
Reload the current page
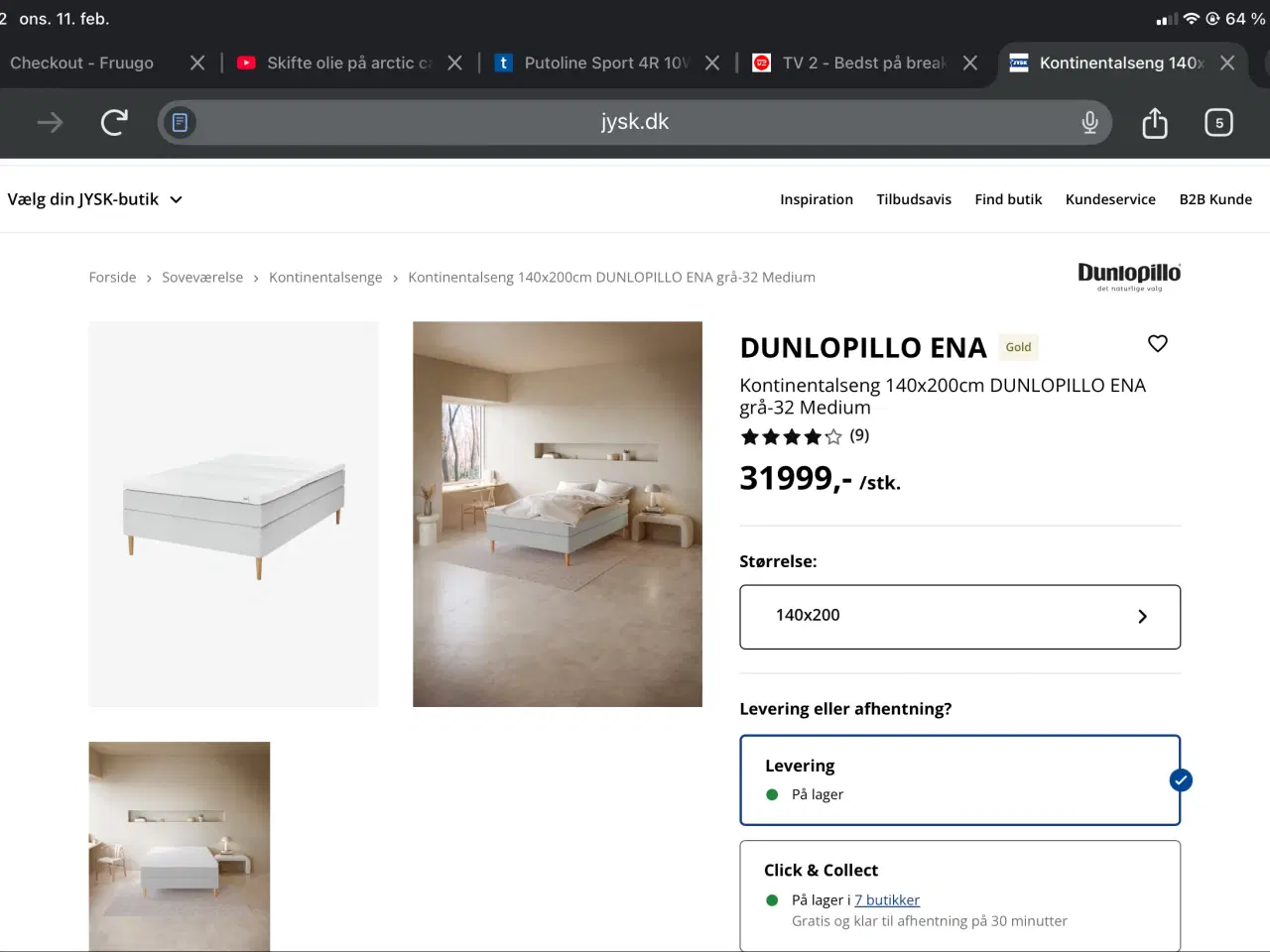[113, 122]
